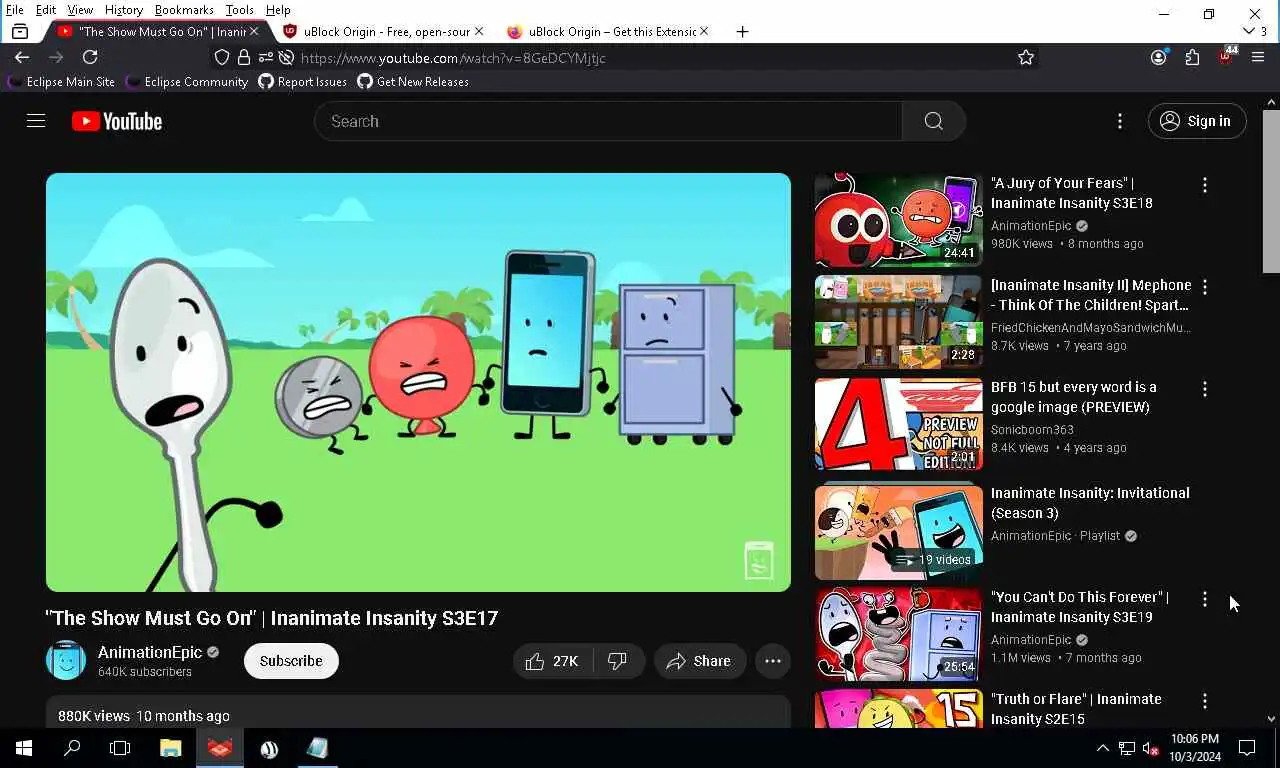Screen dimensions: 1280x768
Task: Open the History menu
Action: [x=123, y=10]
